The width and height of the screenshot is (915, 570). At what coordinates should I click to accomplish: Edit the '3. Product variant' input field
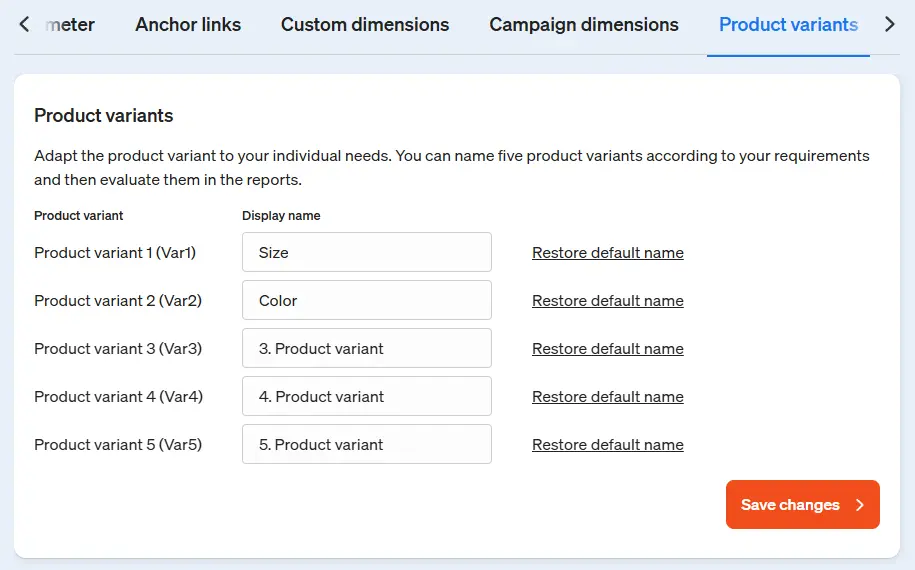click(x=367, y=348)
